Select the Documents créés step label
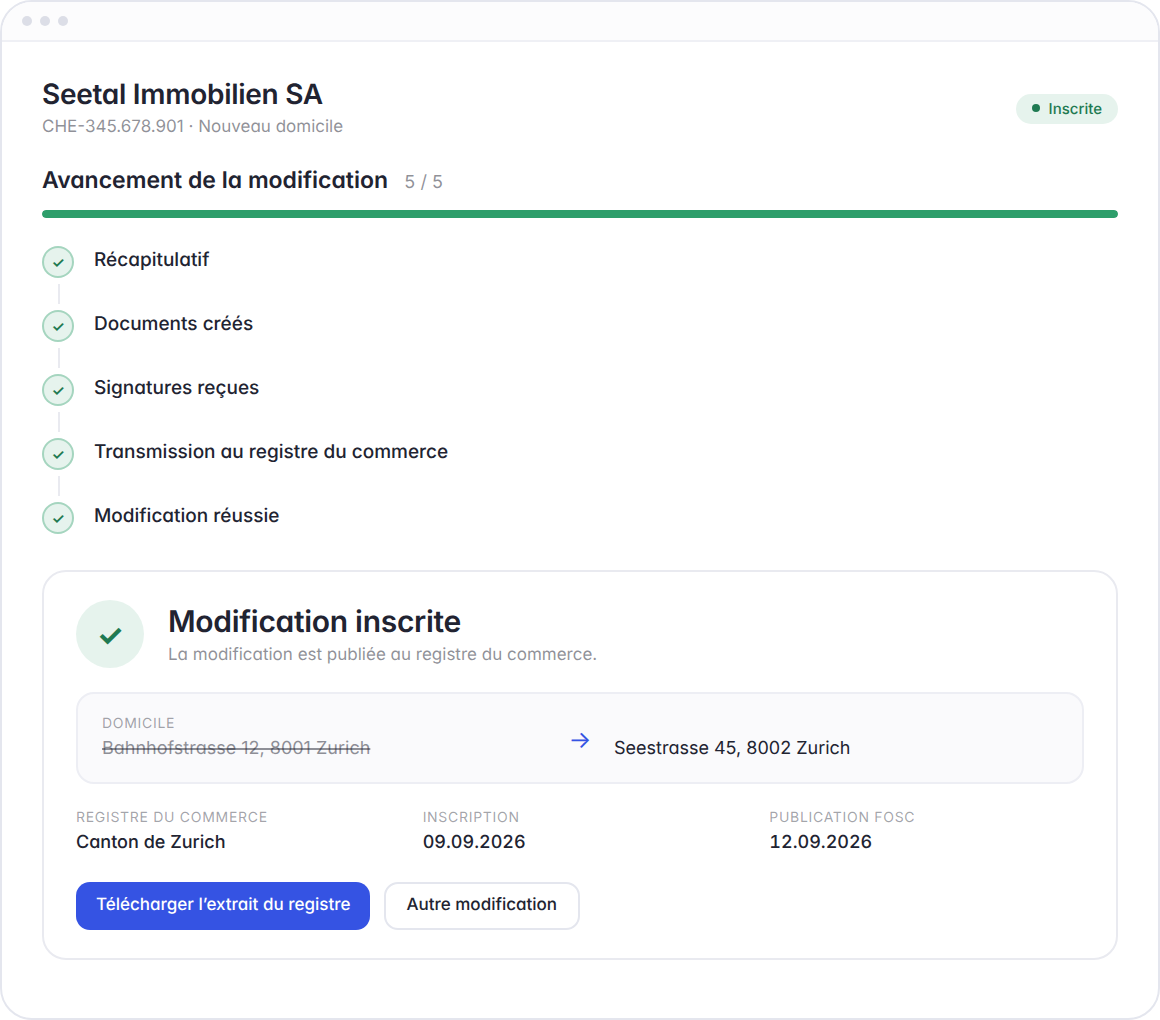 [x=173, y=323]
